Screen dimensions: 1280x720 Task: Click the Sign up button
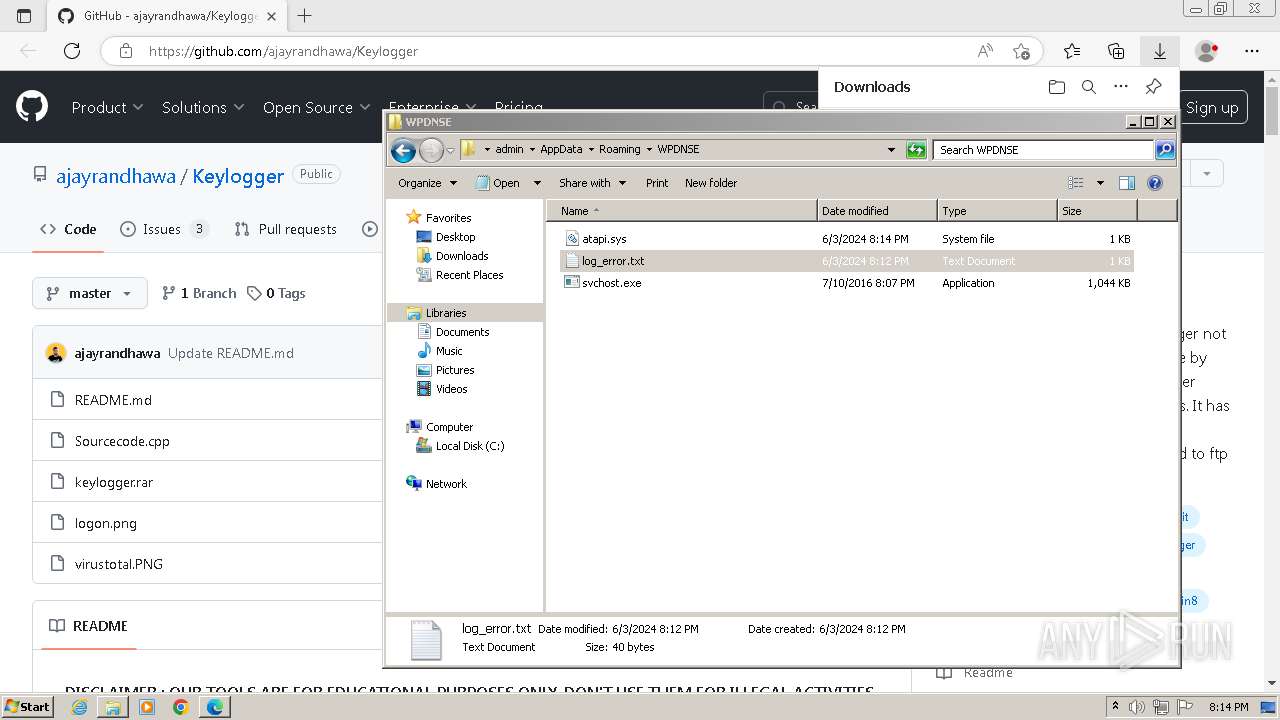[x=1212, y=107]
